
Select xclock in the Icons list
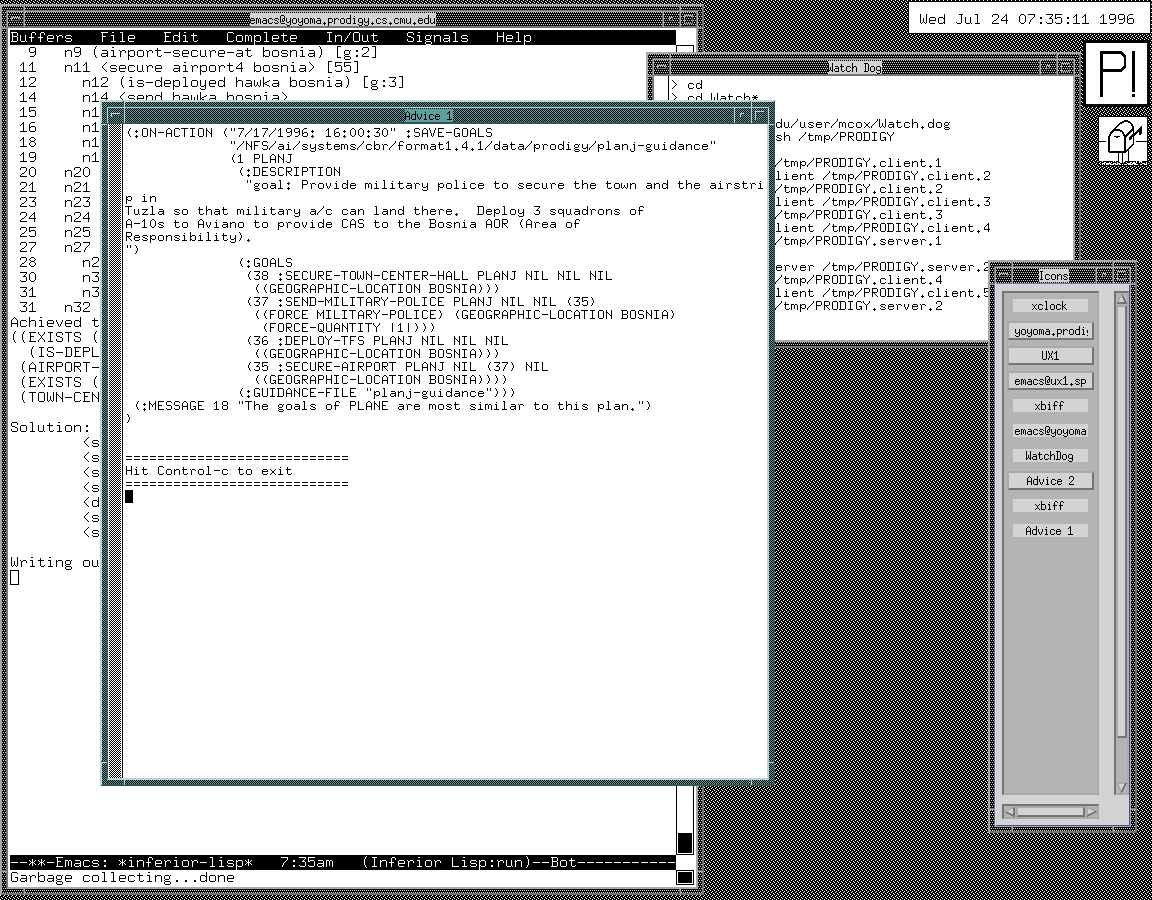pyautogui.click(x=1049, y=306)
